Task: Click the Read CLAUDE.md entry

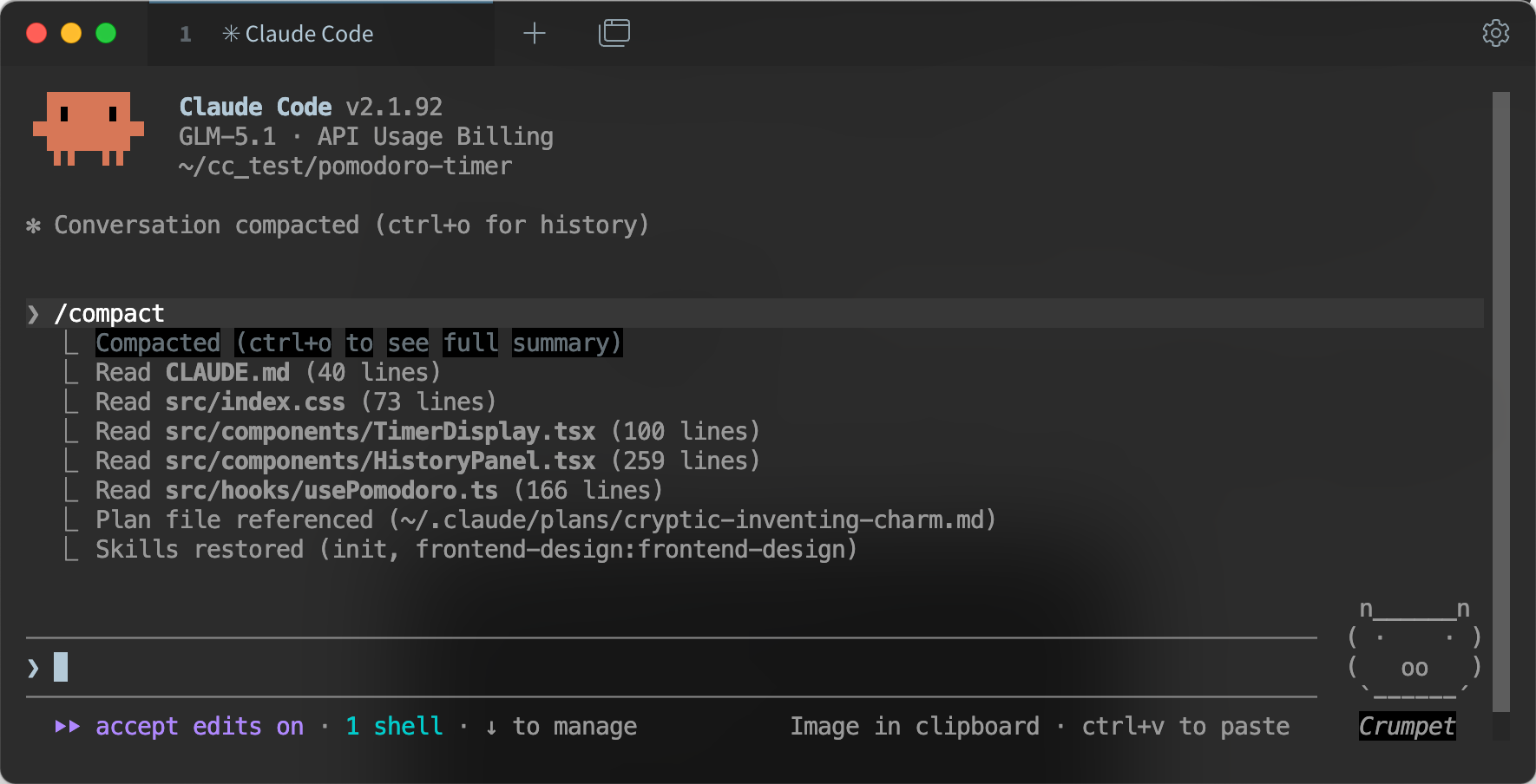Action: [267, 372]
